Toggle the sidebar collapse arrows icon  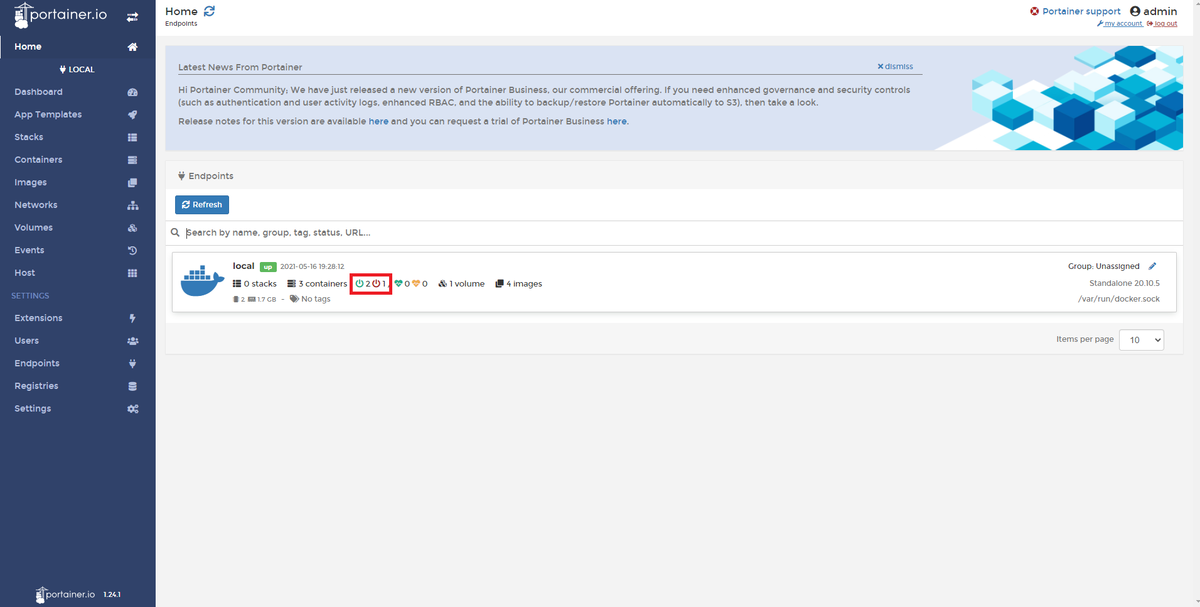coord(132,17)
